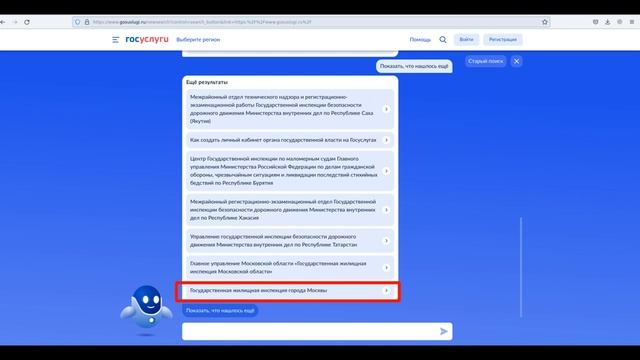This screenshot has width=640, height=360.
Task: Open the Межрайонный регистрационно-экзаменационный отдел Хакасия result
Action: pos(290,210)
